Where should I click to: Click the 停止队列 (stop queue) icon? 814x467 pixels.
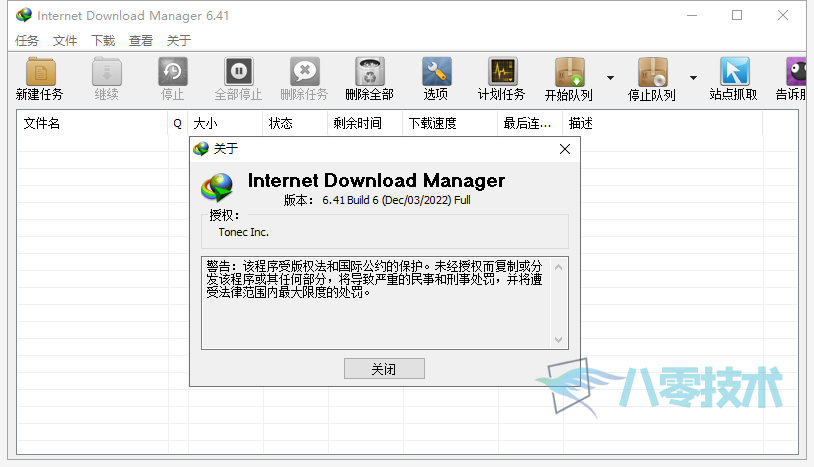[x=653, y=72]
